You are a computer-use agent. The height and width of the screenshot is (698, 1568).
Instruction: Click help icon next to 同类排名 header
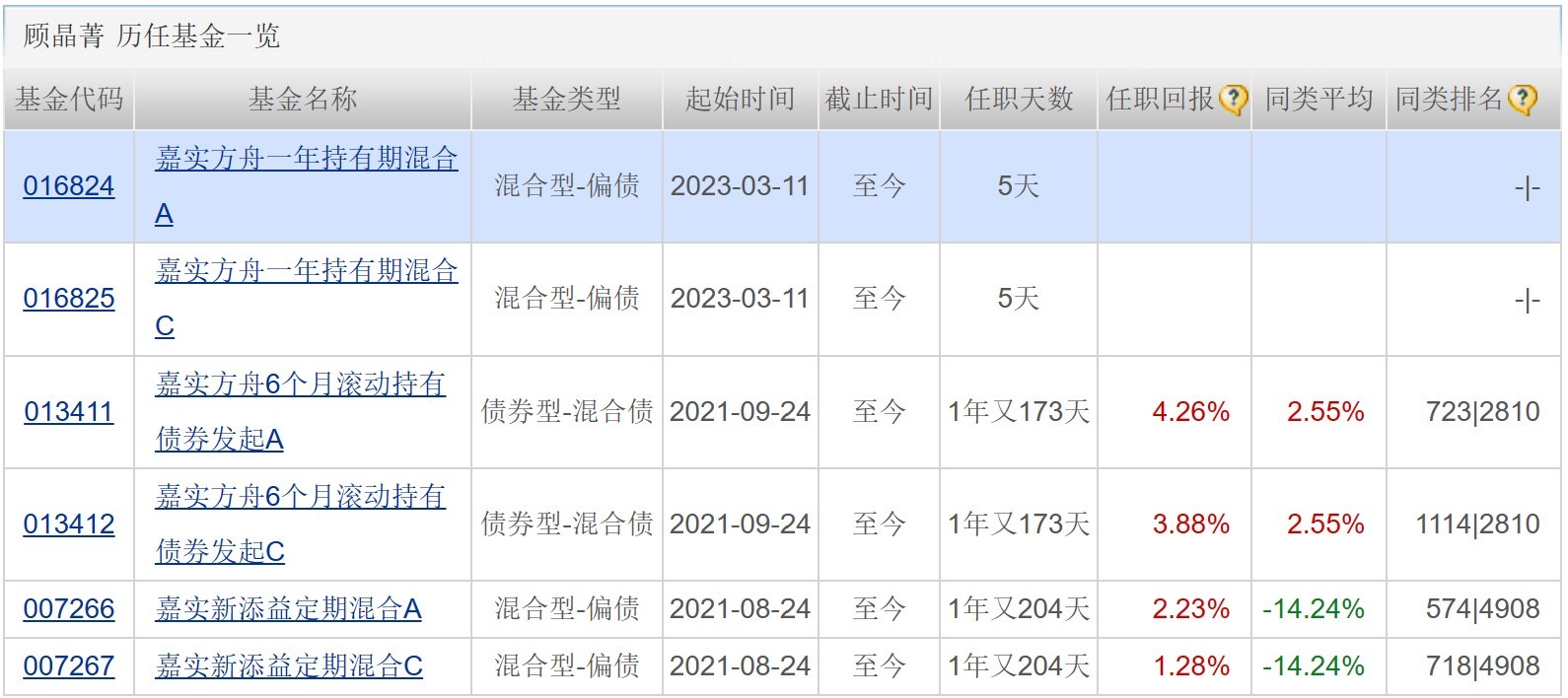[1522, 100]
